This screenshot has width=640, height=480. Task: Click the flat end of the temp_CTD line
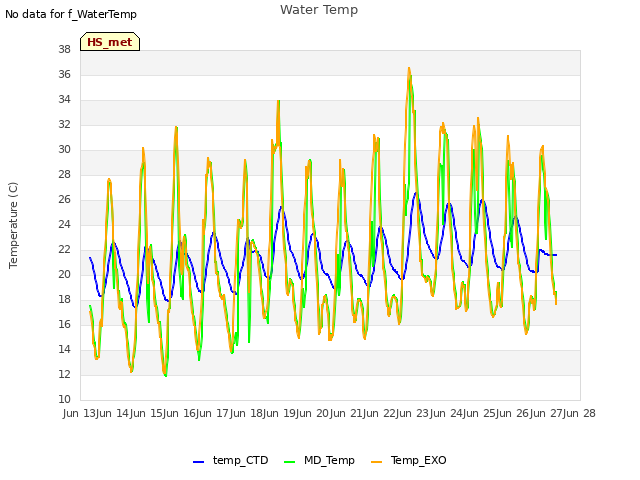tap(552, 255)
